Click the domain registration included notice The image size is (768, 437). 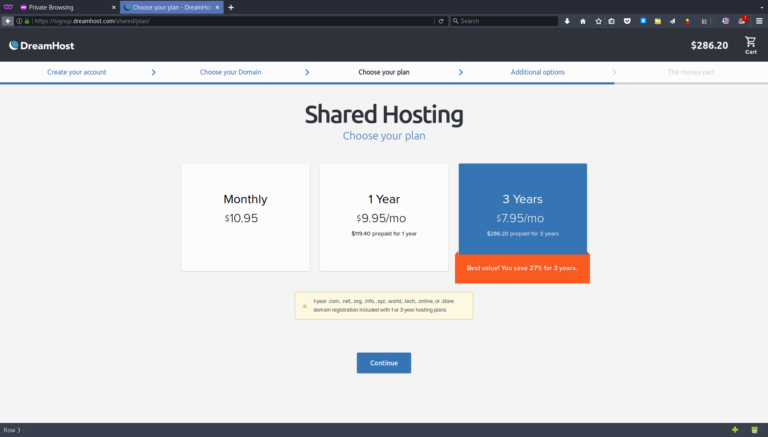(x=384, y=306)
